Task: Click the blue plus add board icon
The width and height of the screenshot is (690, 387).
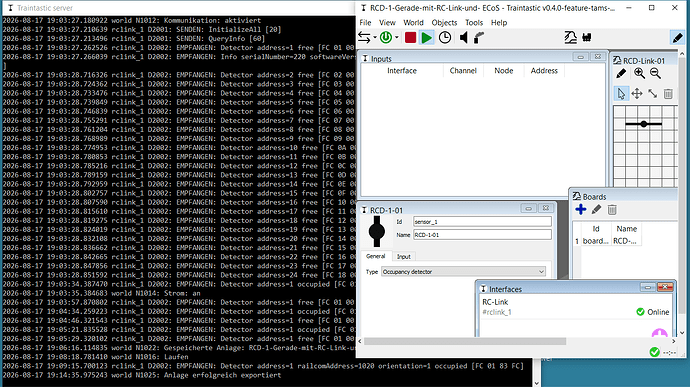Action: [580, 210]
